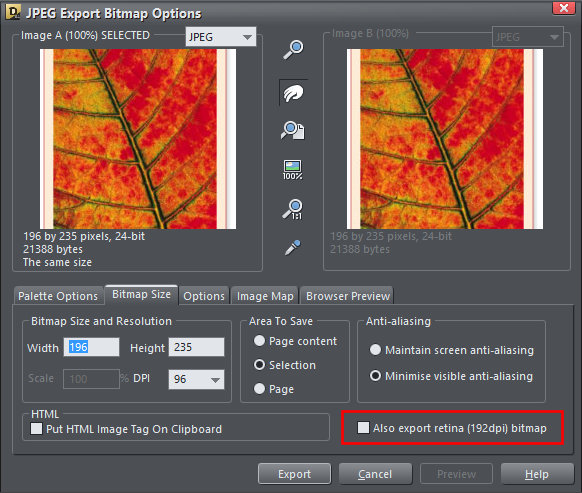Select the color eyedropper tool
Viewport: 582px width, 493px height.
[292, 248]
